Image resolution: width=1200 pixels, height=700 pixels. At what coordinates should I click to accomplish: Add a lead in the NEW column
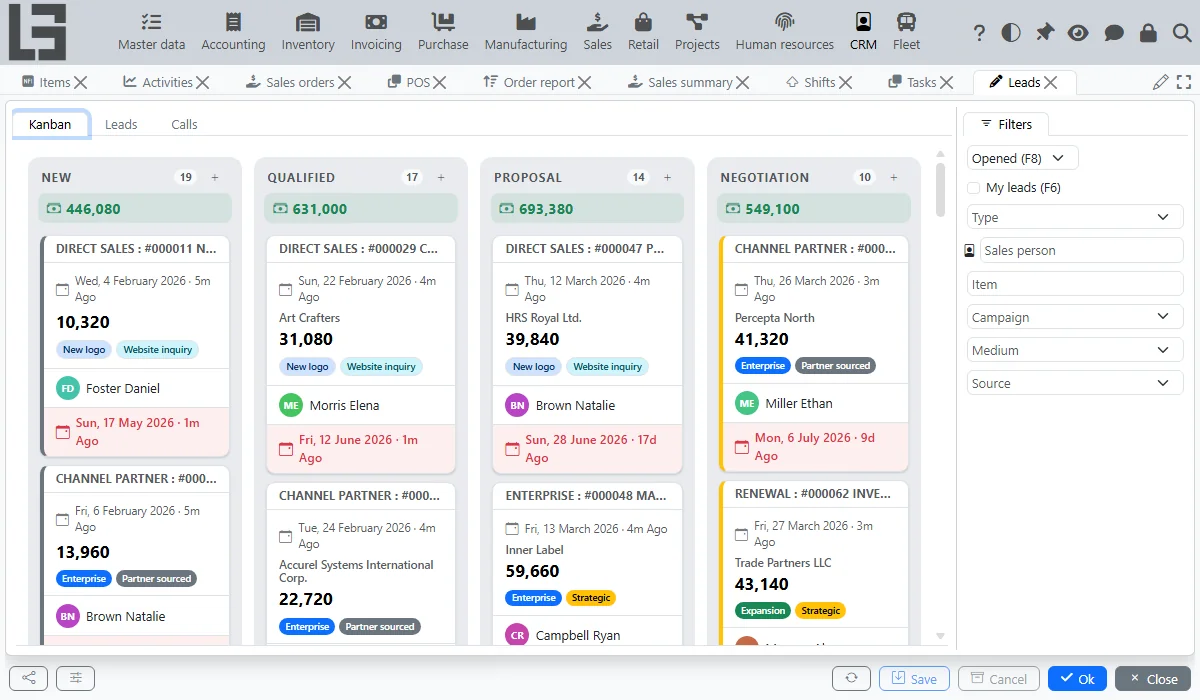click(x=214, y=177)
